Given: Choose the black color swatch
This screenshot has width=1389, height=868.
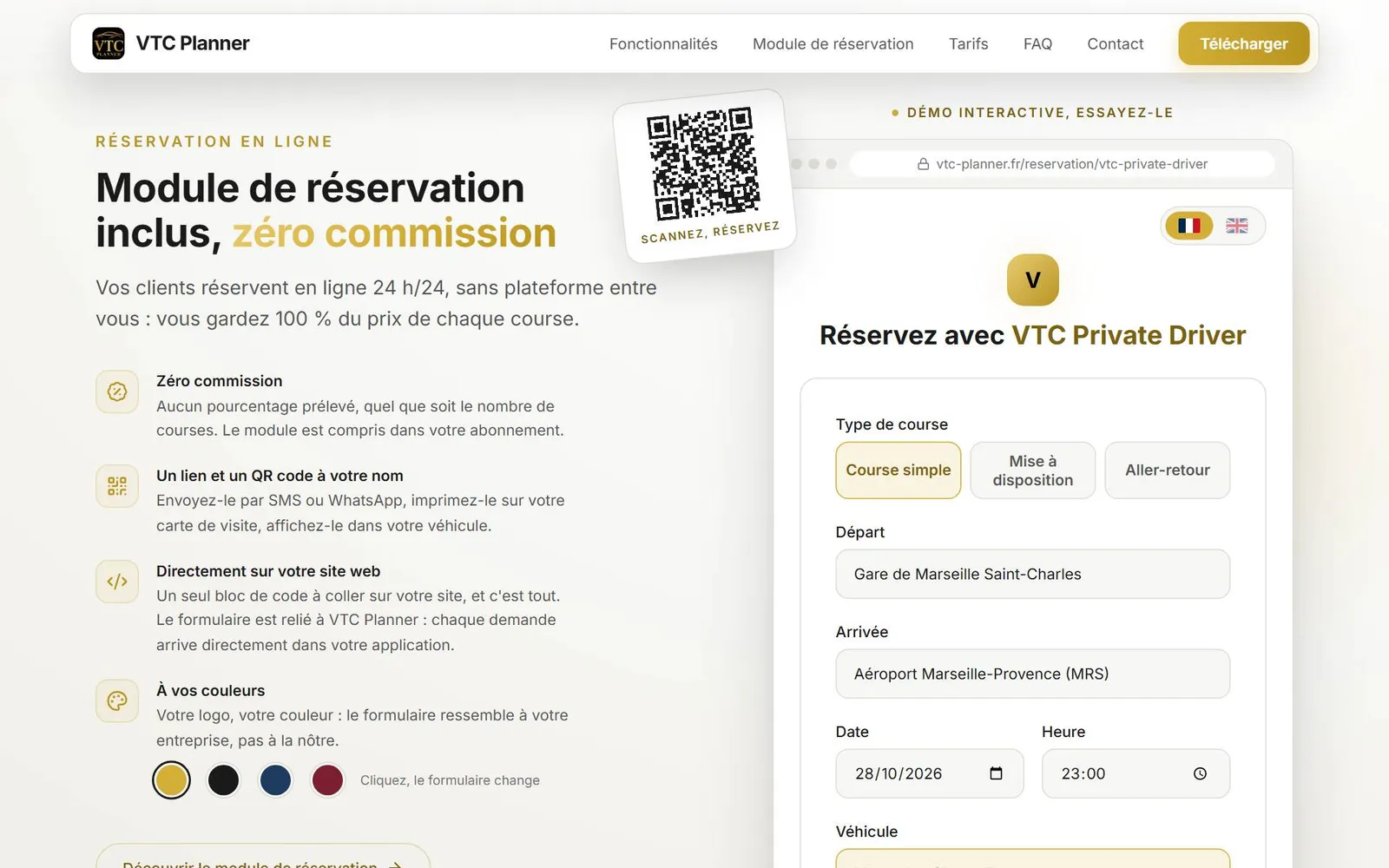Looking at the screenshot, I should (x=223, y=779).
